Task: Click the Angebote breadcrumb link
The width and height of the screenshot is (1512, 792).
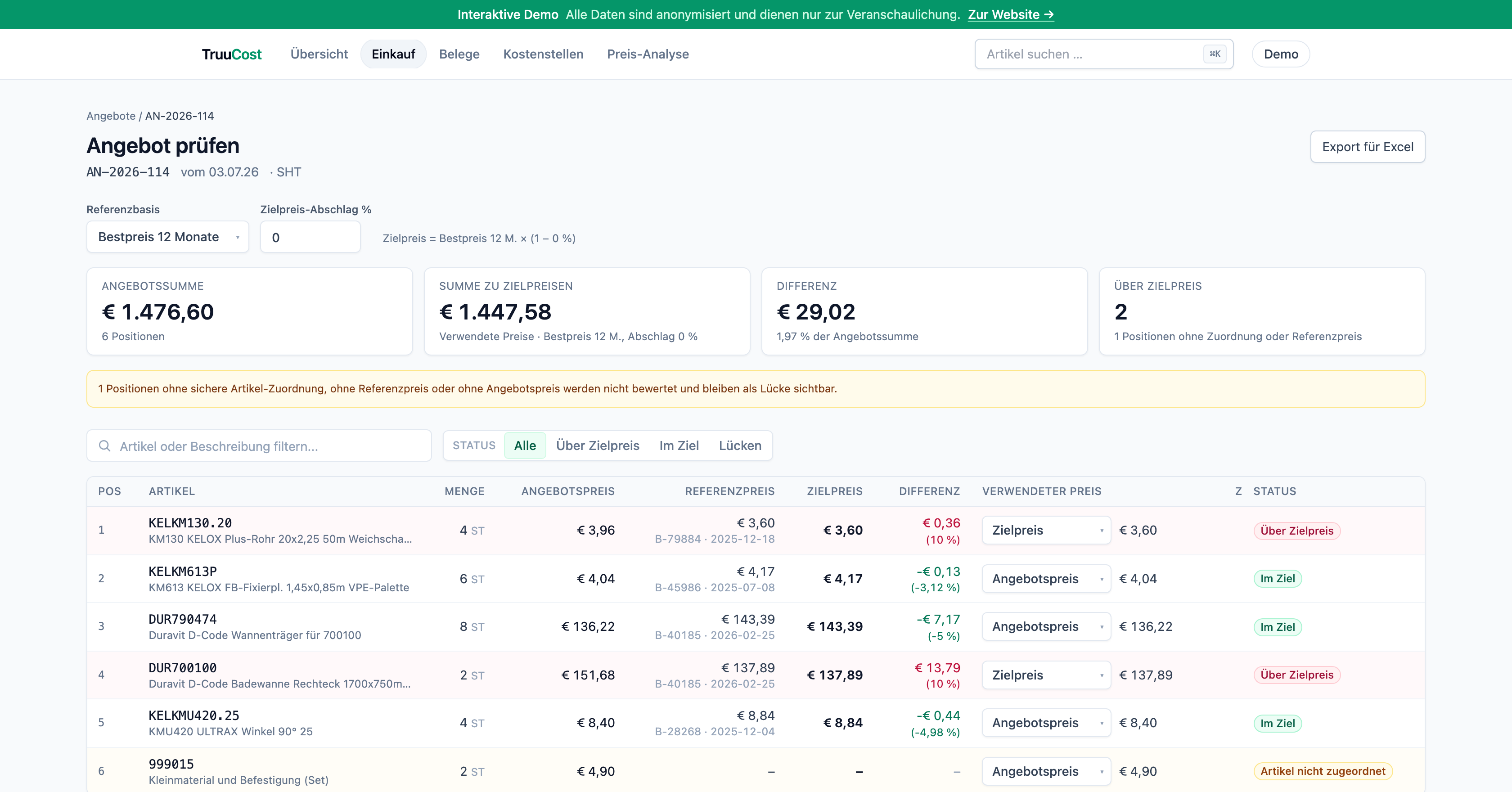Action: (x=111, y=116)
